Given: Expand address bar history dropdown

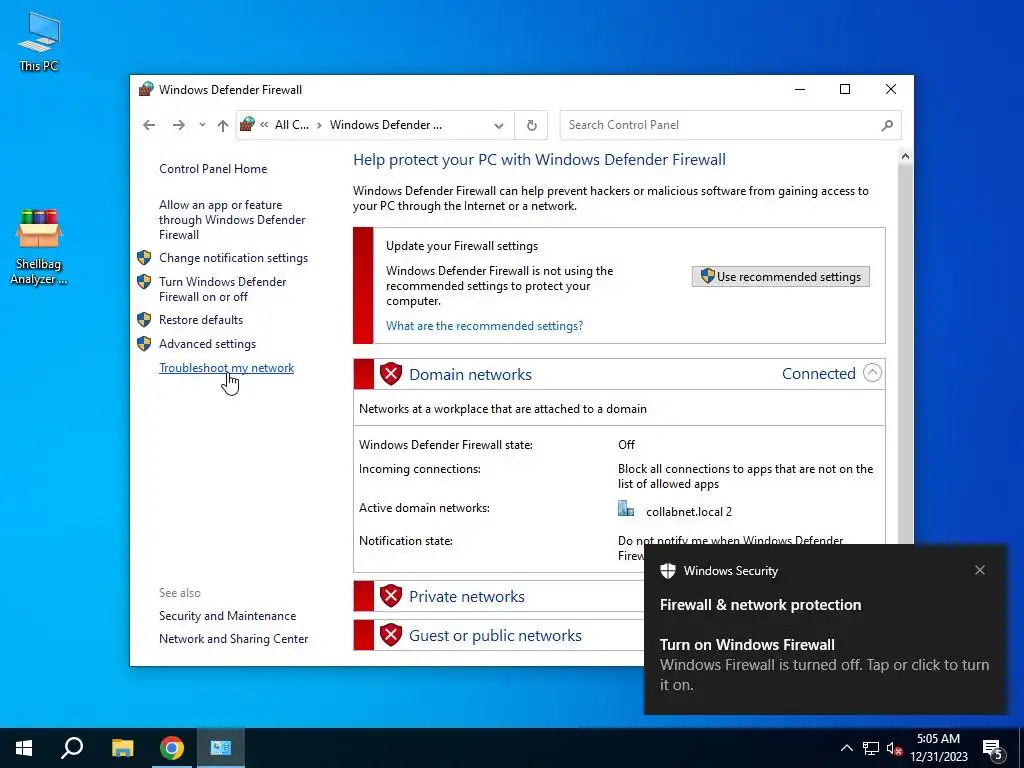Looking at the screenshot, I should click(499, 125).
